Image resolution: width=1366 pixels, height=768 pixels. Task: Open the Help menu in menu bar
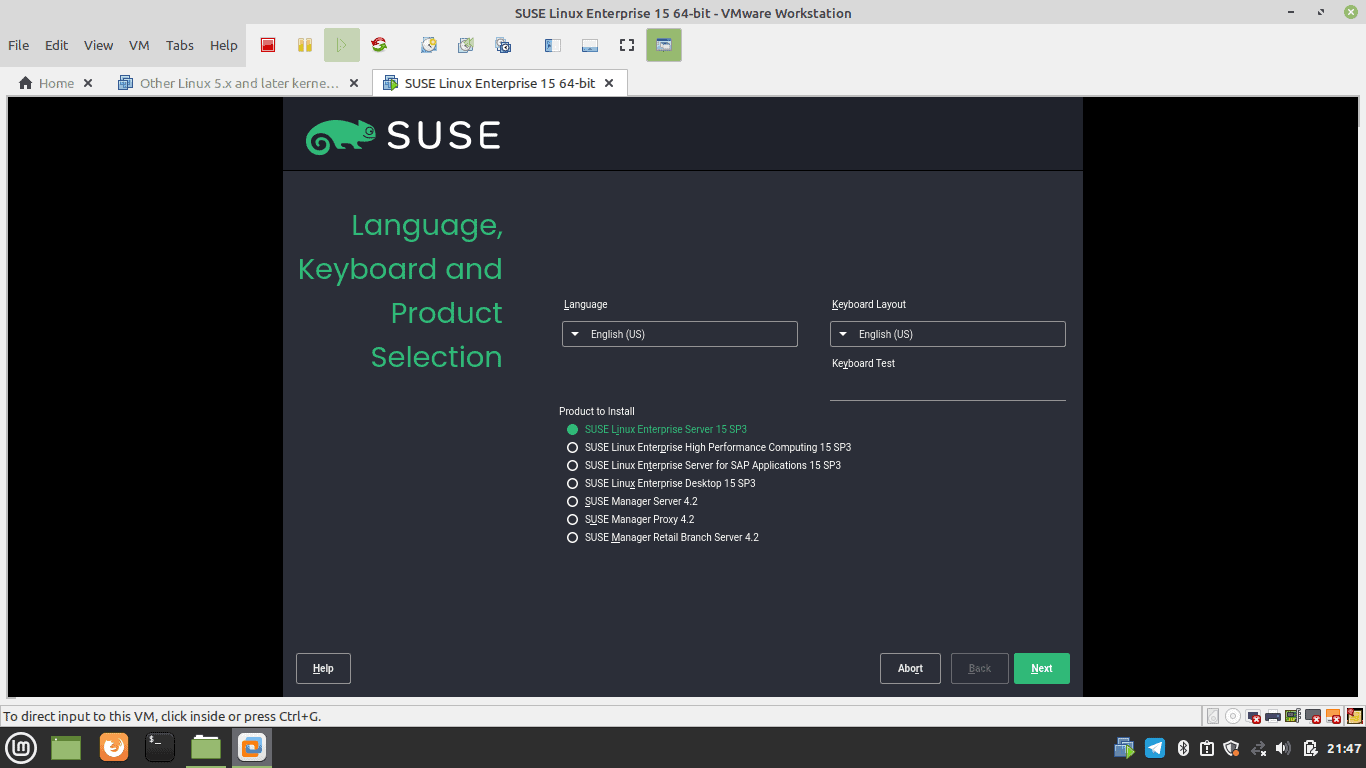tap(224, 45)
